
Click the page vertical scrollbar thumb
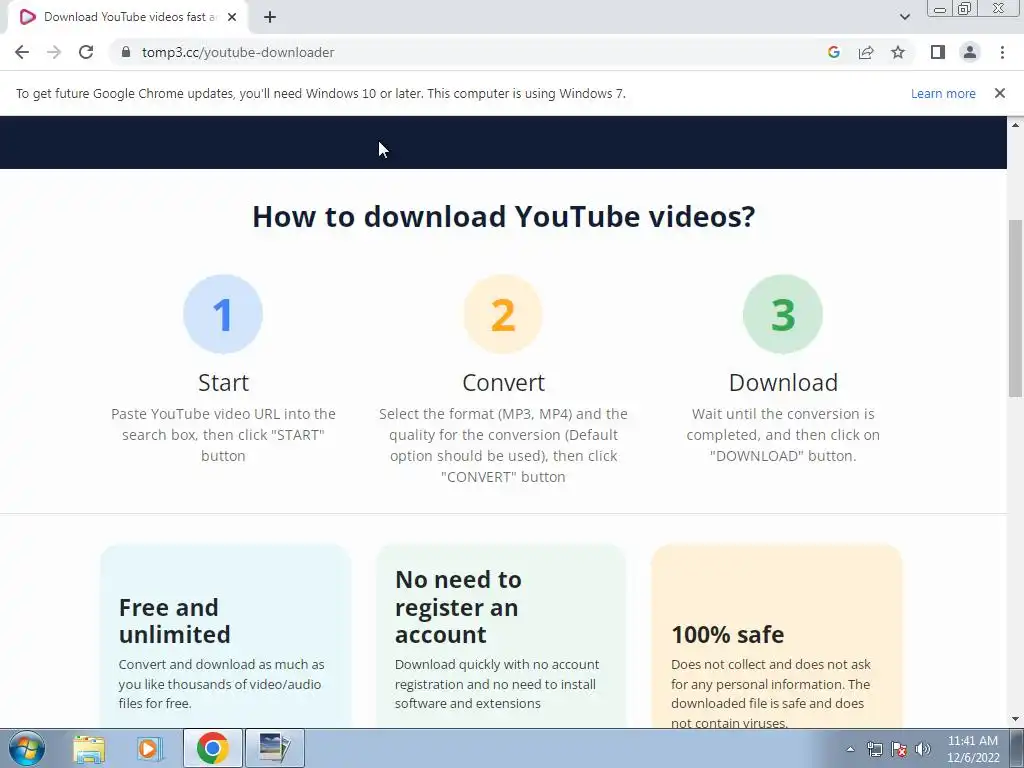click(x=1015, y=308)
